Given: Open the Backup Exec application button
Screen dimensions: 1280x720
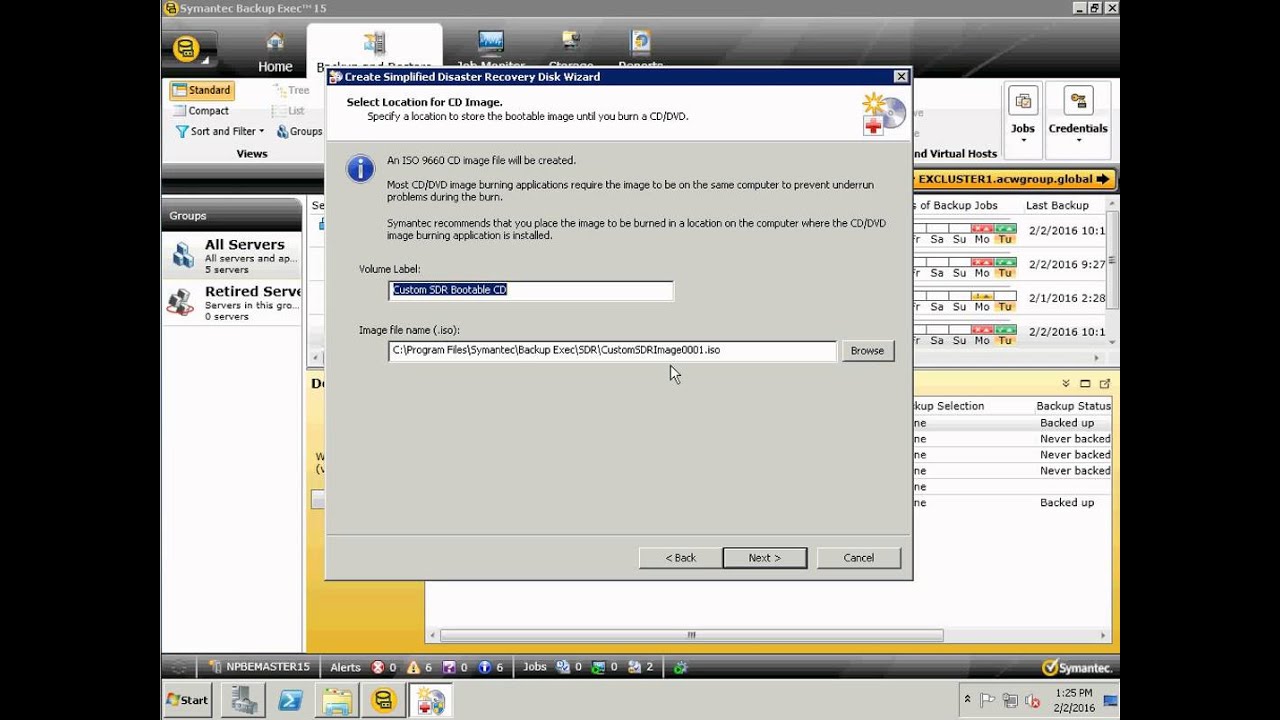Looking at the screenshot, I should pos(189,49).
